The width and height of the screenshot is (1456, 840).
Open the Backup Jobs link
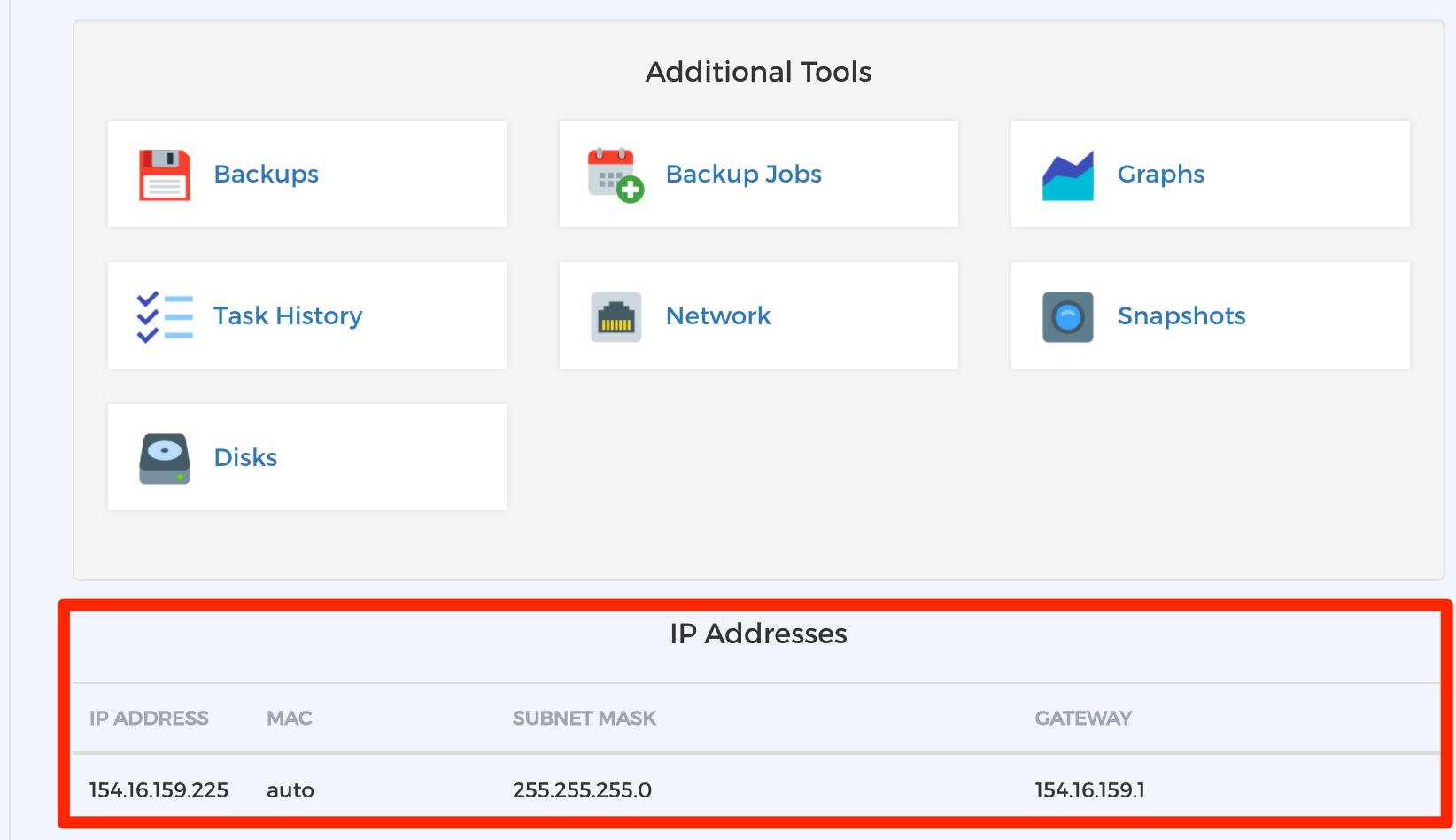(743, 174)
